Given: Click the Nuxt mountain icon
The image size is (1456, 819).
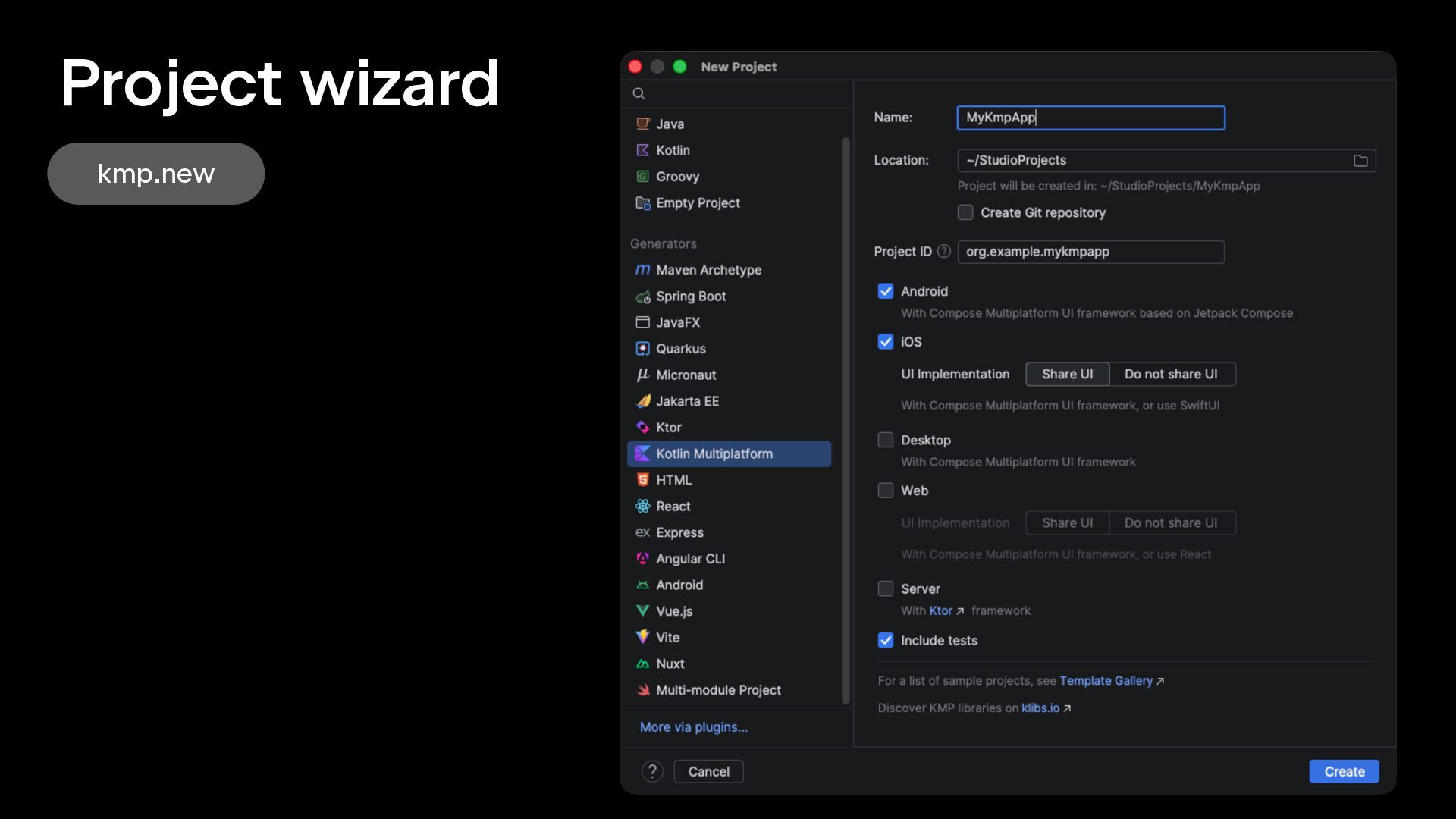Looking at the screenshot, I should pos(643,664).
